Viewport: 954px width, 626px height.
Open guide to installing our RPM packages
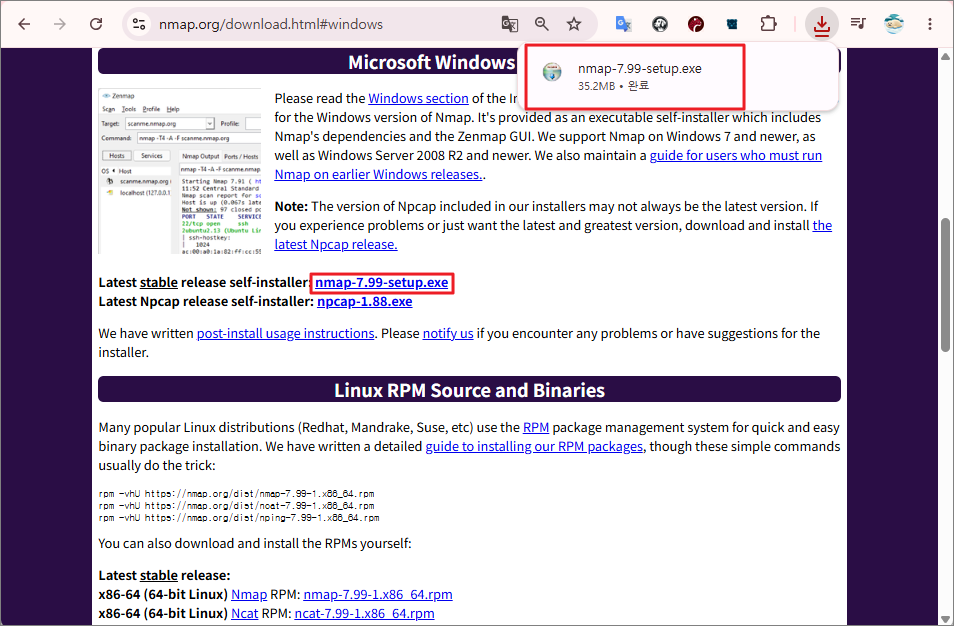click(x=534, y=447)
